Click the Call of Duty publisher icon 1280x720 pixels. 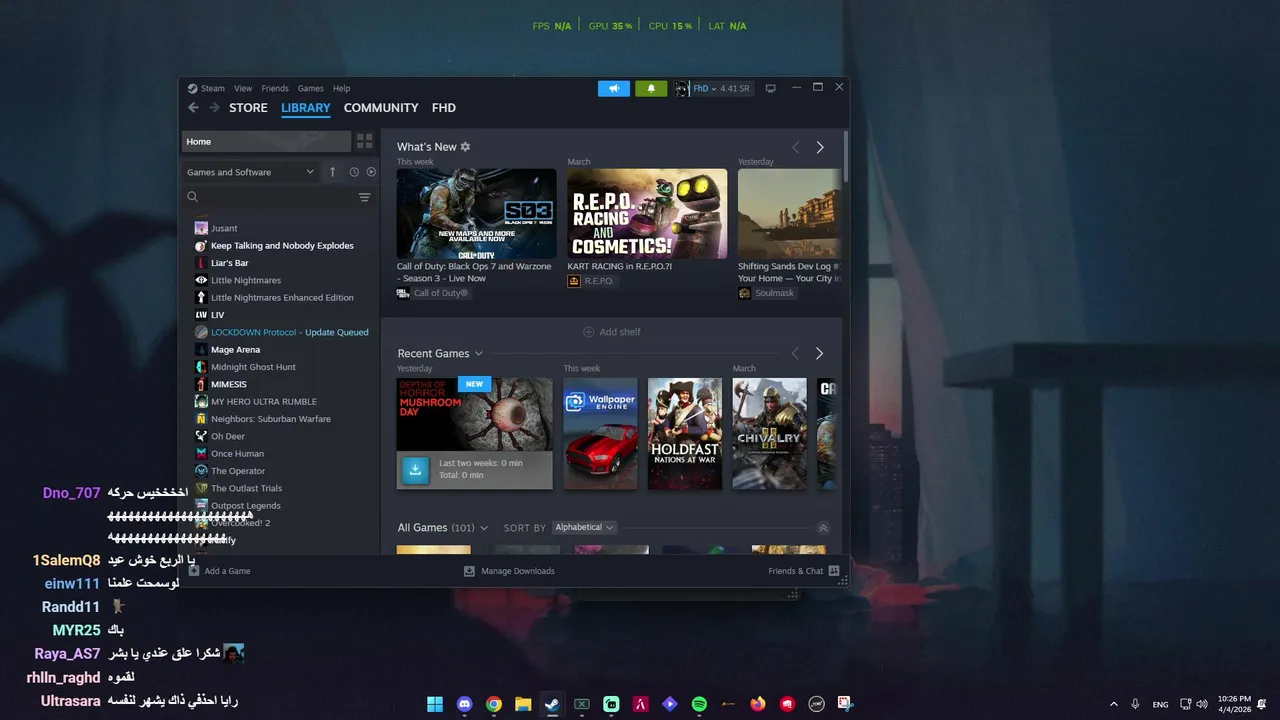point(403,293)
